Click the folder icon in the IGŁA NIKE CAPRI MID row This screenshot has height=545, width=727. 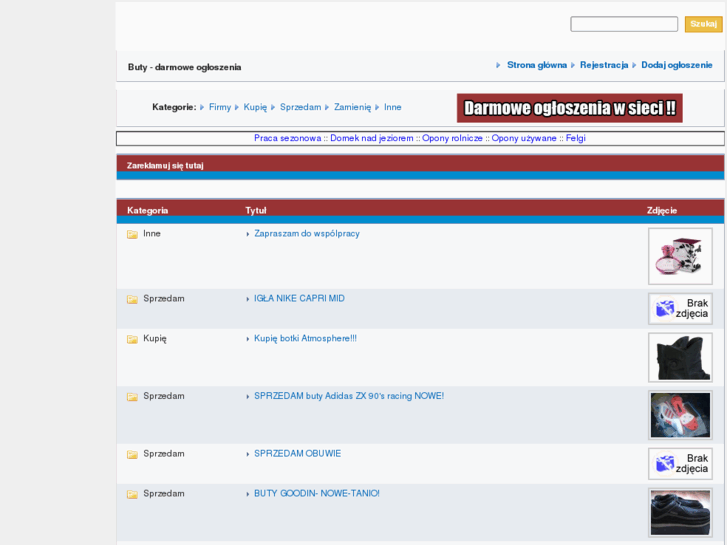click(x=132, y=299)
